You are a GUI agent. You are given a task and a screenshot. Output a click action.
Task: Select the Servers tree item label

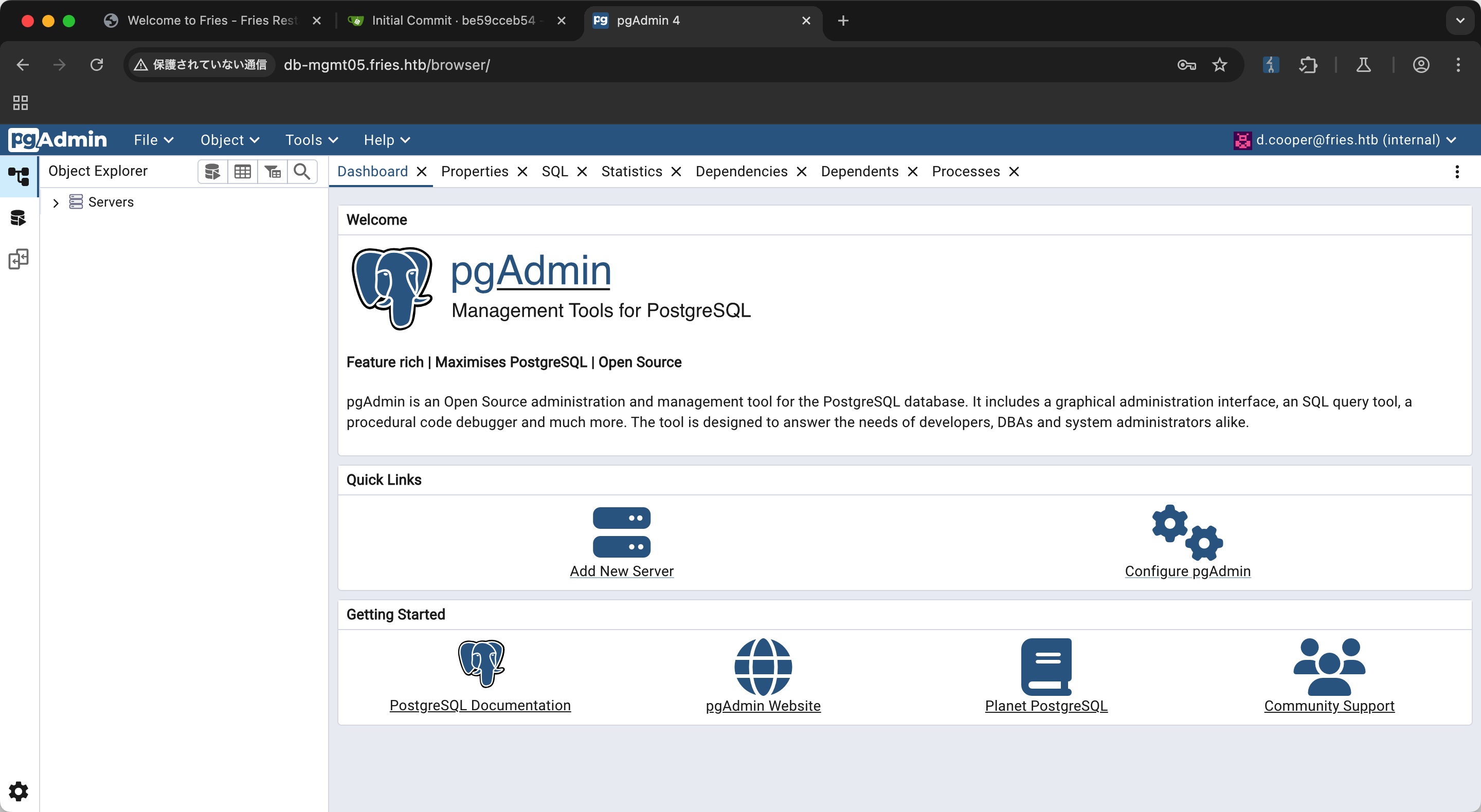[111, 202]
